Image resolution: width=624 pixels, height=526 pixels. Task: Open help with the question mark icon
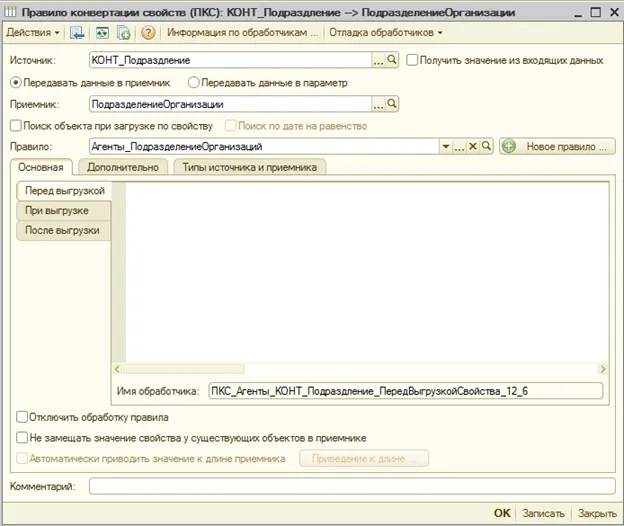(148, 33)
